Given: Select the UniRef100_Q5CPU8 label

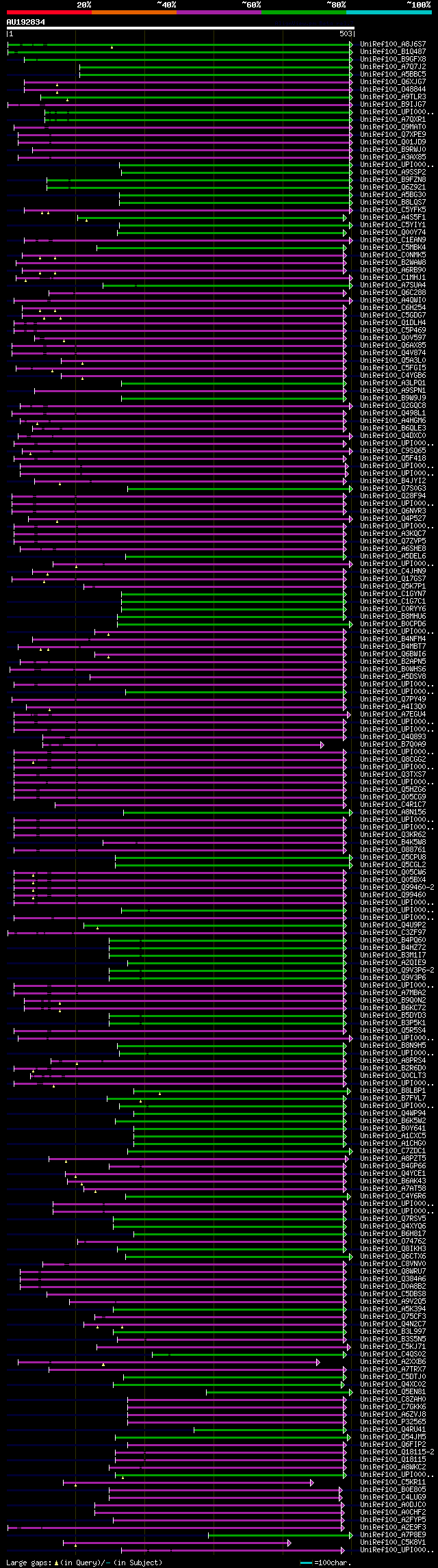Looking at the screenshot, I should point(393,857).
